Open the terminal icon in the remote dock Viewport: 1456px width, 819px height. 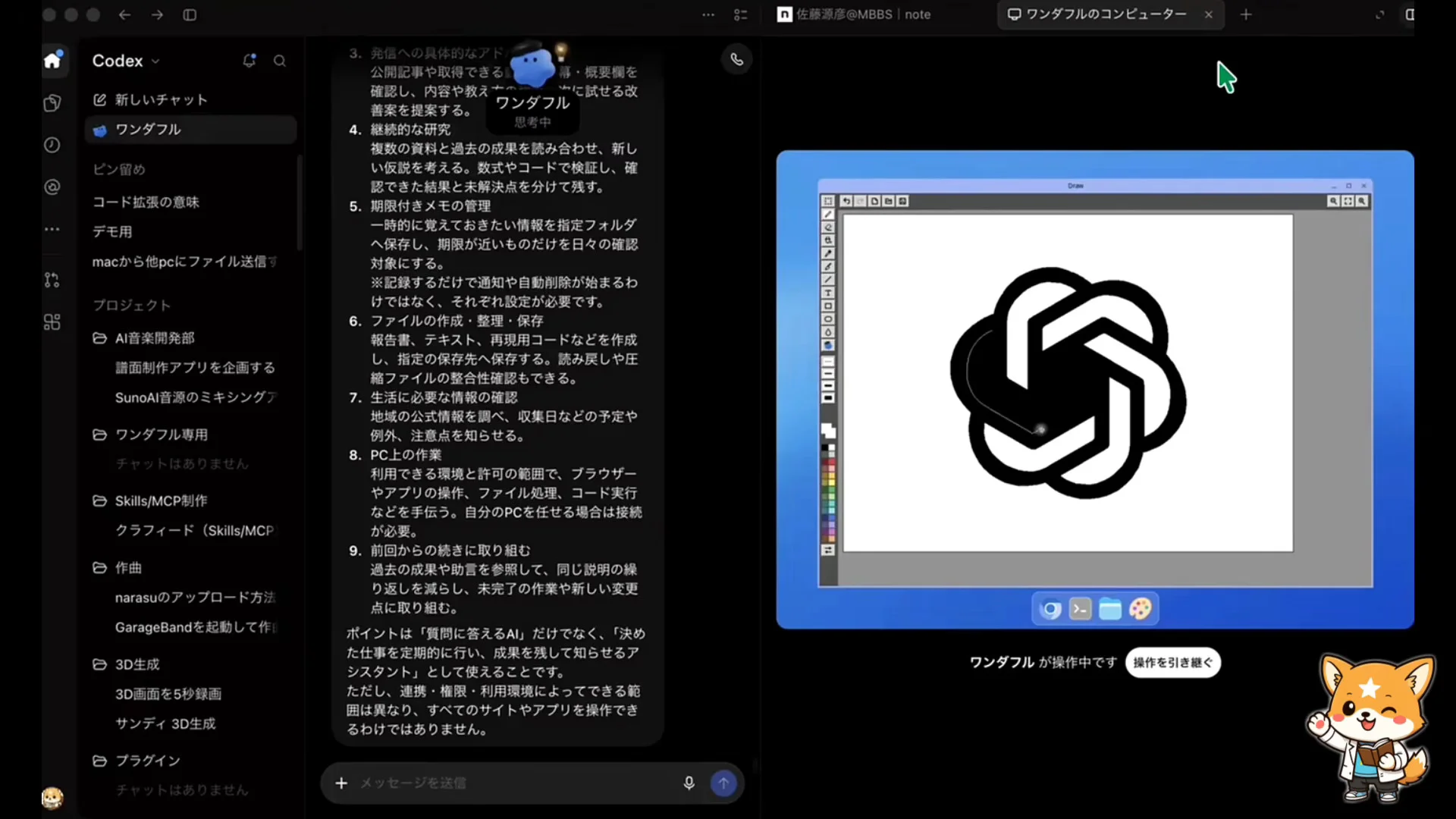1080,609
